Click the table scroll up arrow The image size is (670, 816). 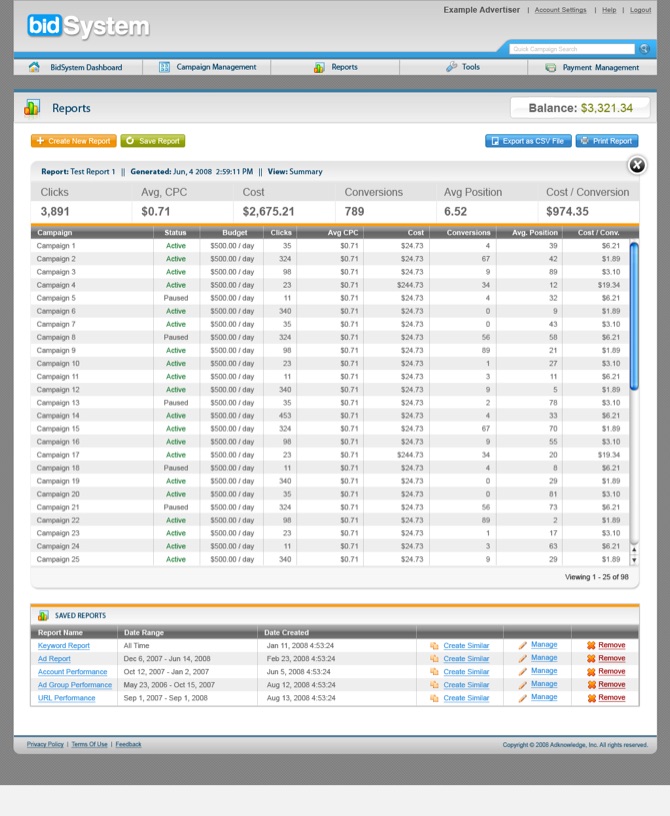click(634, 550)
